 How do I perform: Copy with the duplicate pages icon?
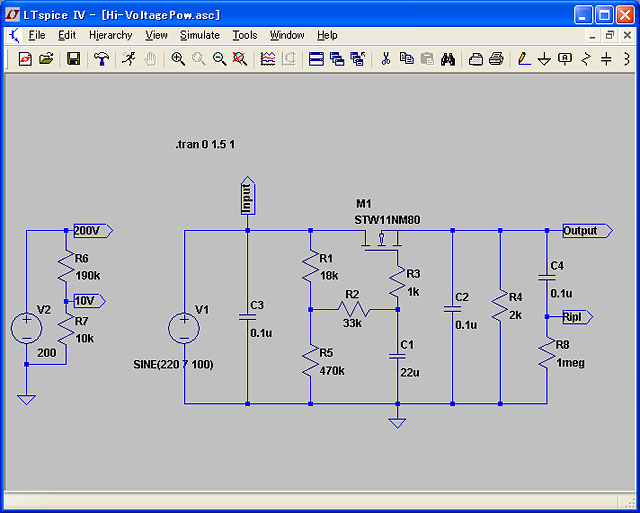(x=406, y=60)
